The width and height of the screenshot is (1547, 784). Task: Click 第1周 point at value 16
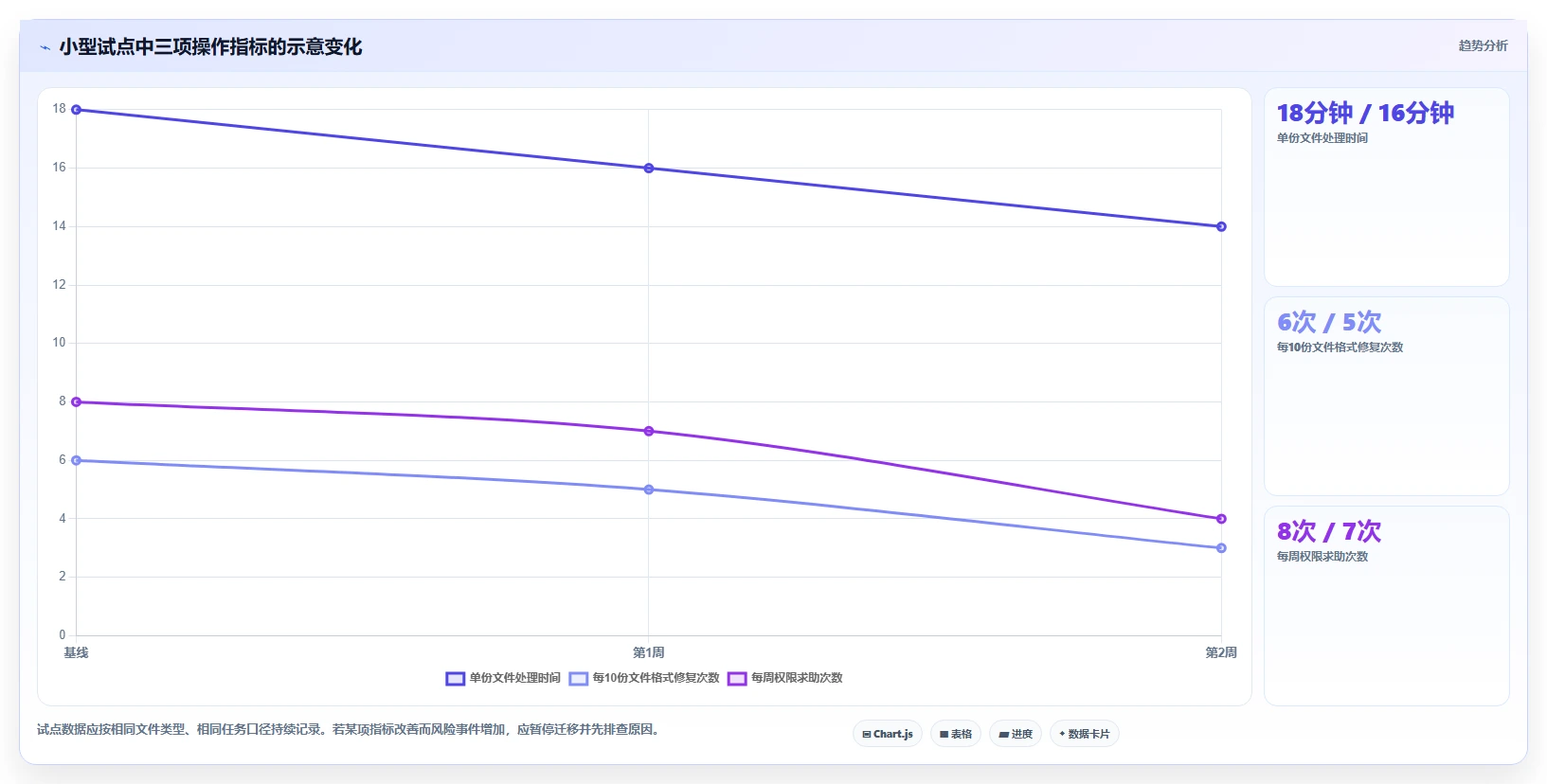pyautogui.click(x=649, y=169)
